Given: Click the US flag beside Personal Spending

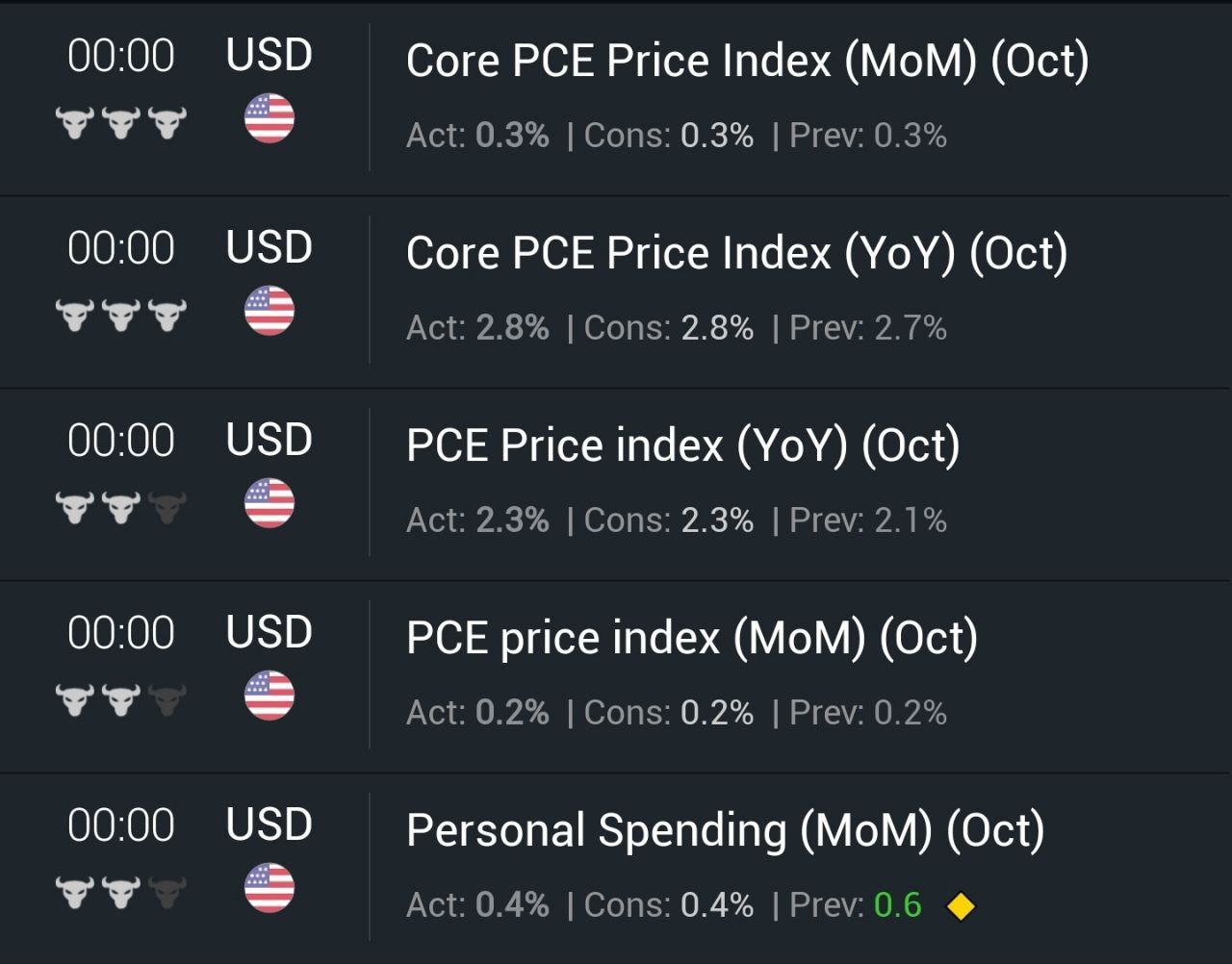Looking at the screenshot, I should pyautogui.click(x=269, y=889).
